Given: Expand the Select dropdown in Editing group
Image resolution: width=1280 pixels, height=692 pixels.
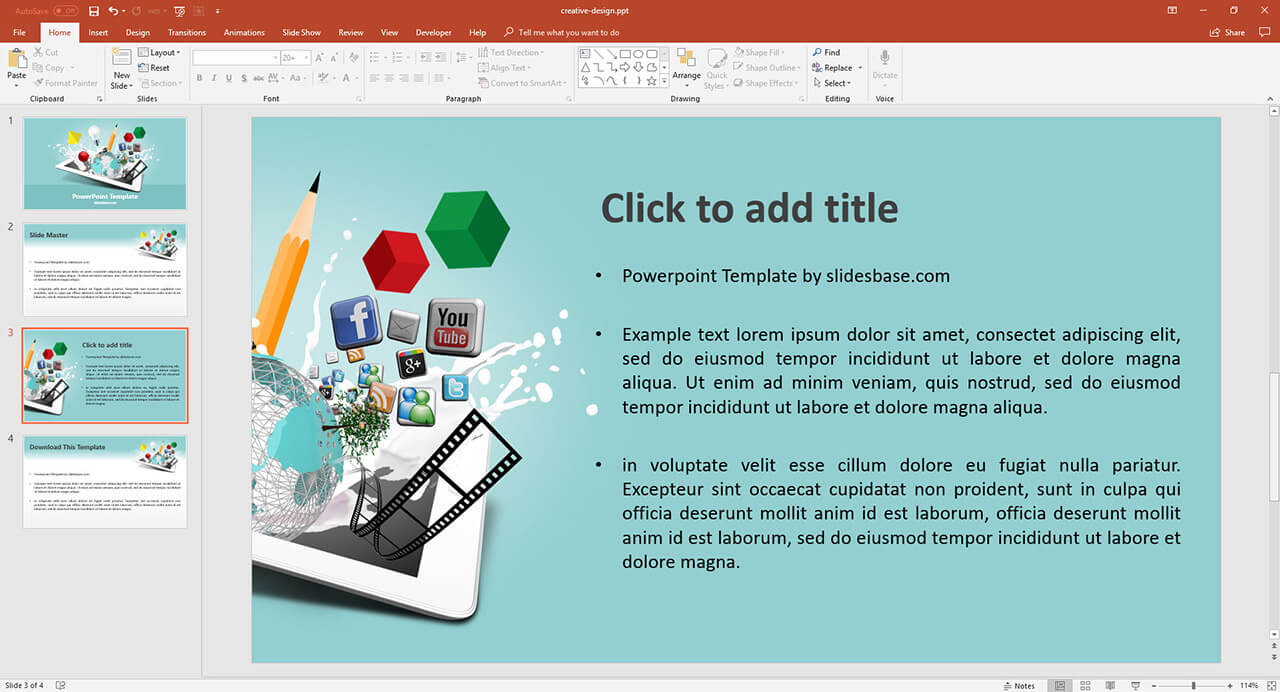Looking at the screenshot, I should pyautogui.click(x=836, y=83).
